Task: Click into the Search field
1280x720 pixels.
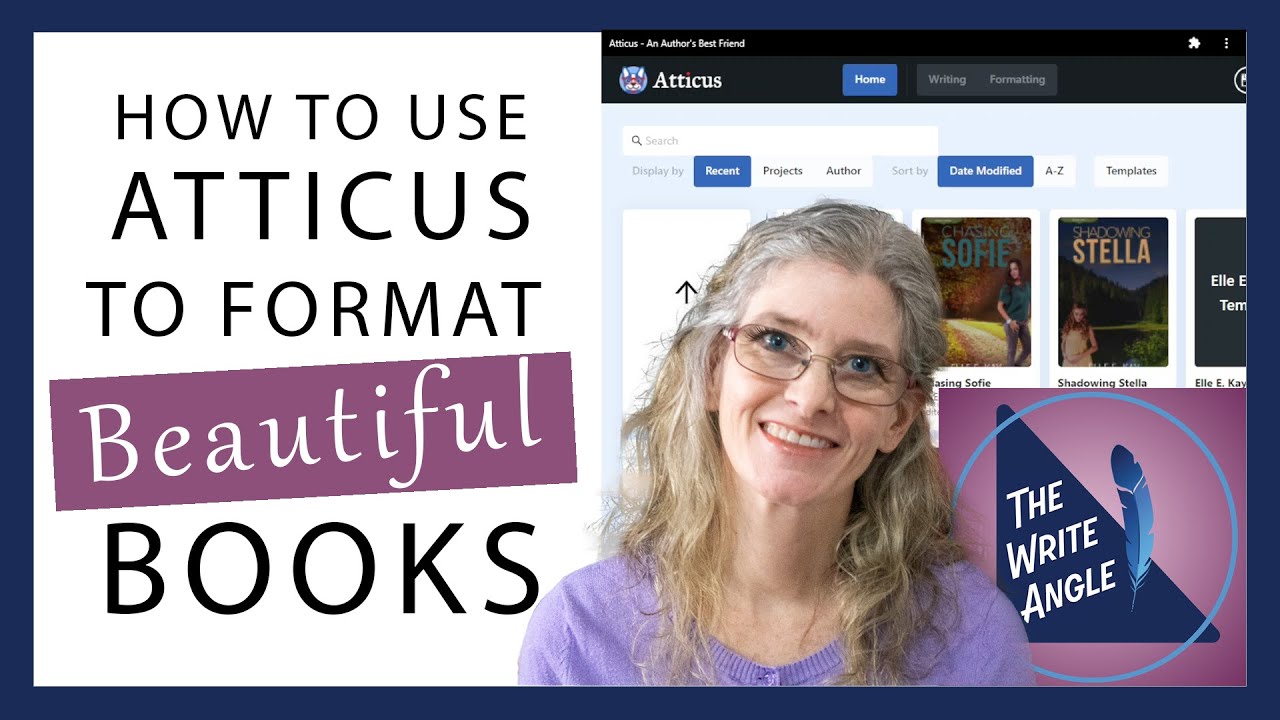Action: [x=780, y=141]
